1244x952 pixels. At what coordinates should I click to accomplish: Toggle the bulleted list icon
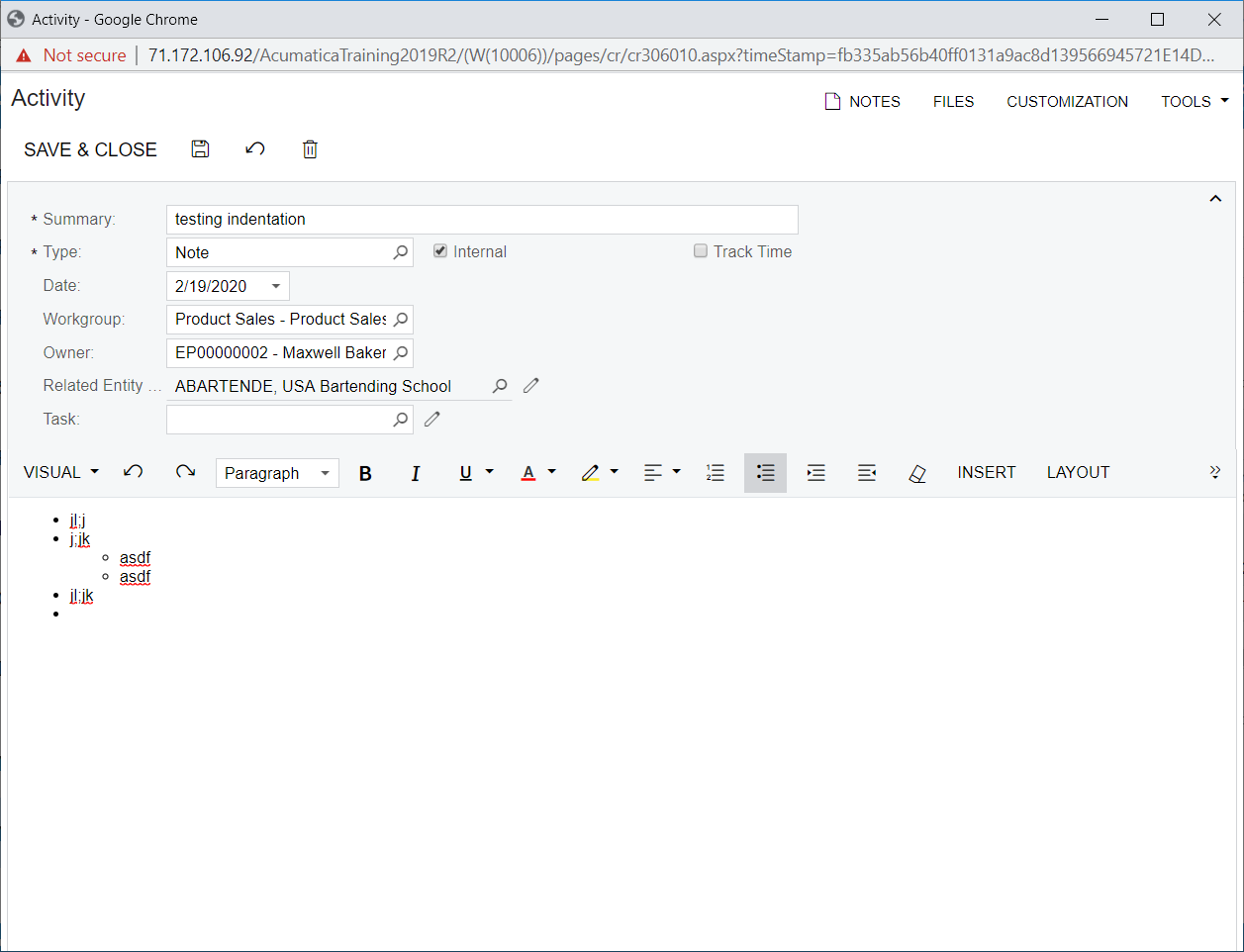(765, 473)
